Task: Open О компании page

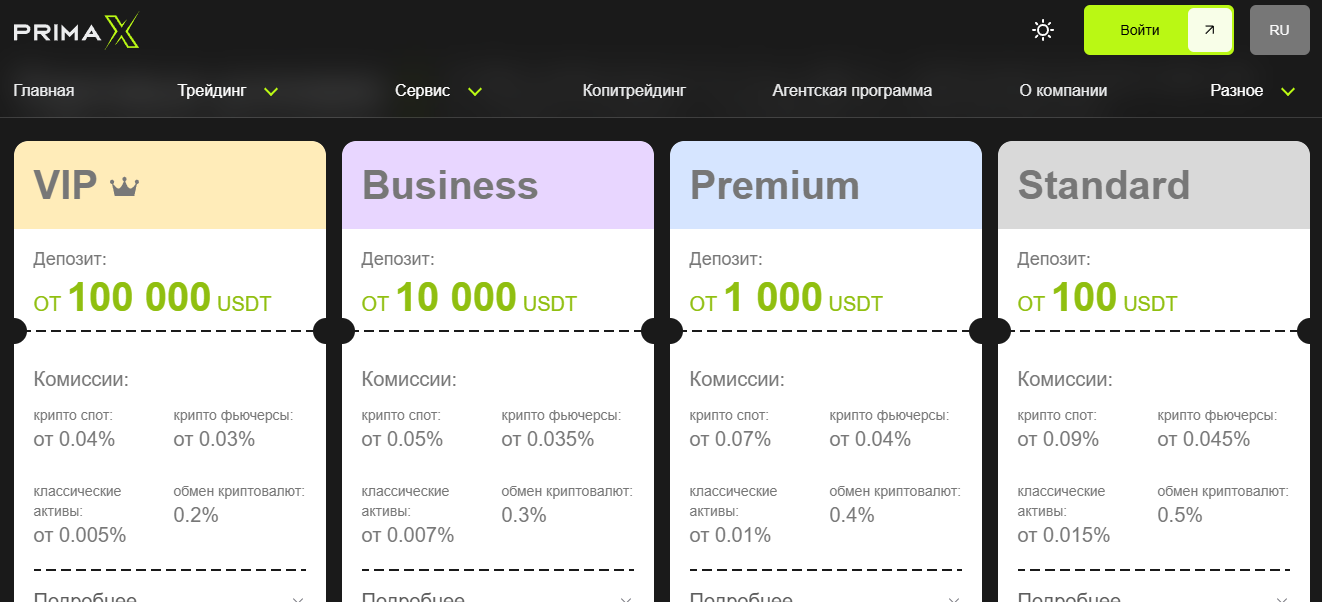Action: [1063, 91]
